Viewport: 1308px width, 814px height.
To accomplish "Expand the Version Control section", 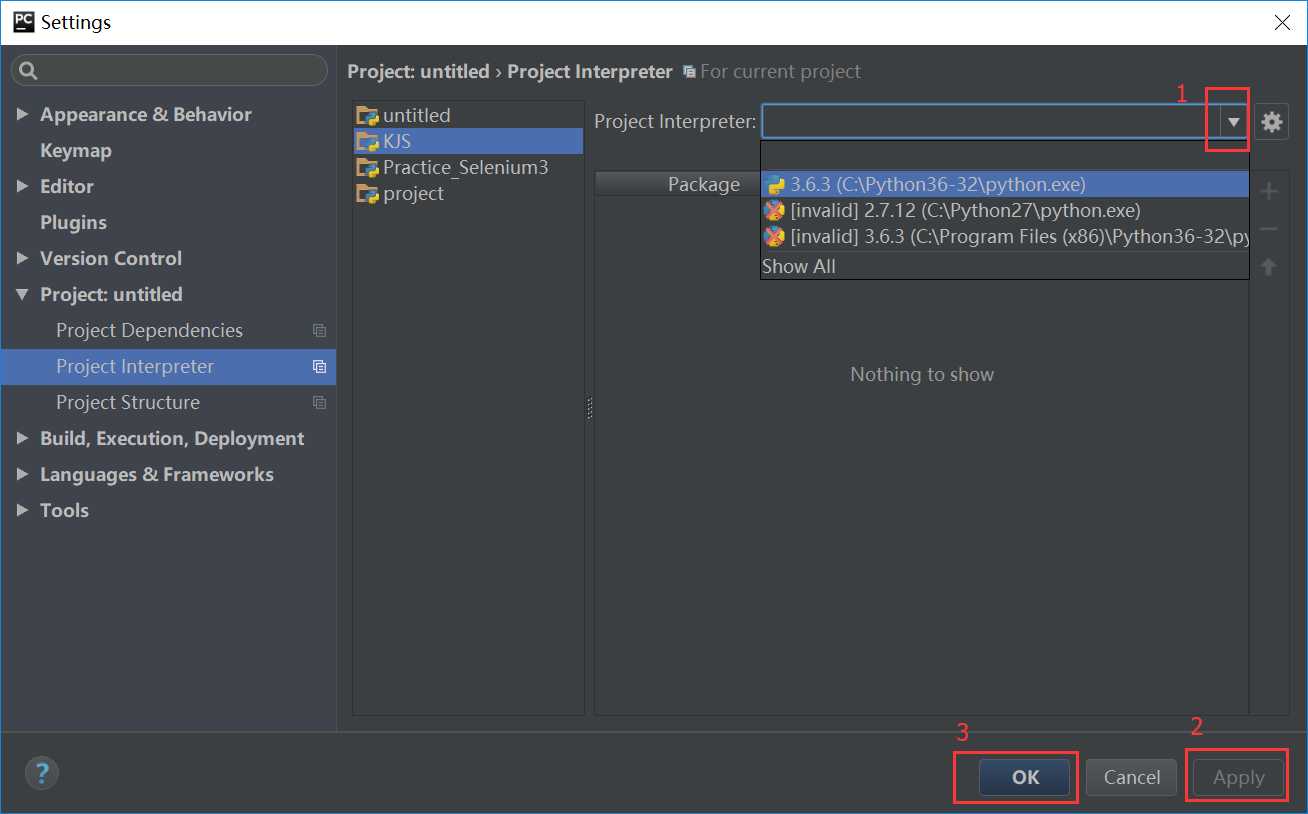I will 22,259.
